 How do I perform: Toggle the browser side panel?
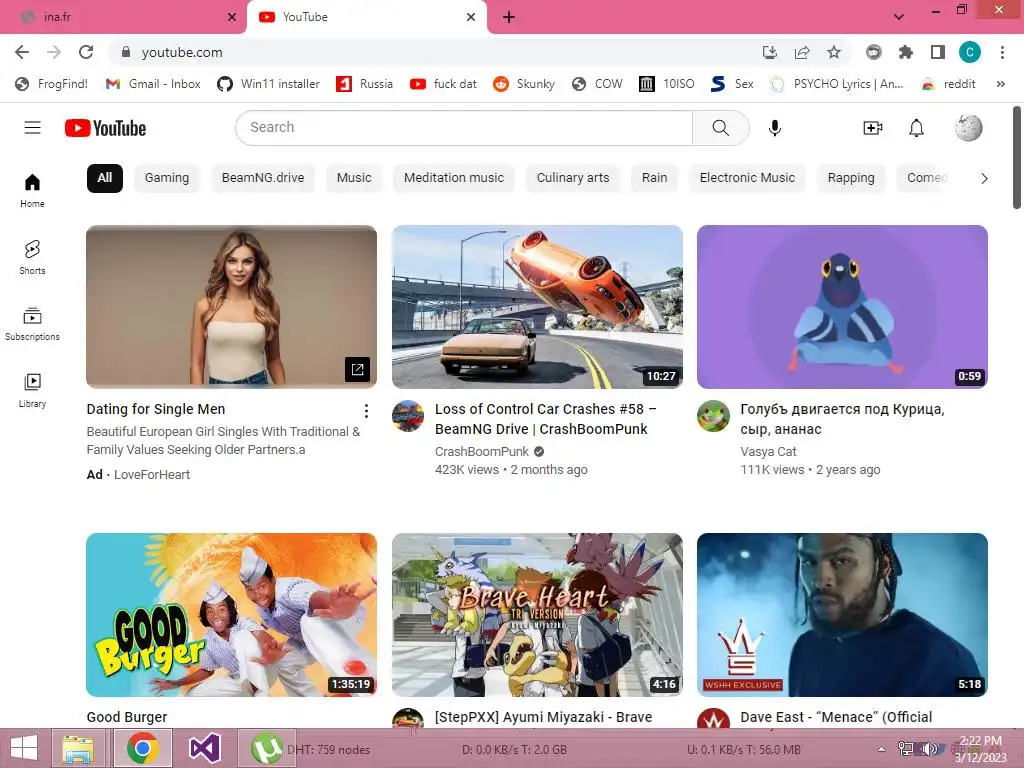coord(938,52)
